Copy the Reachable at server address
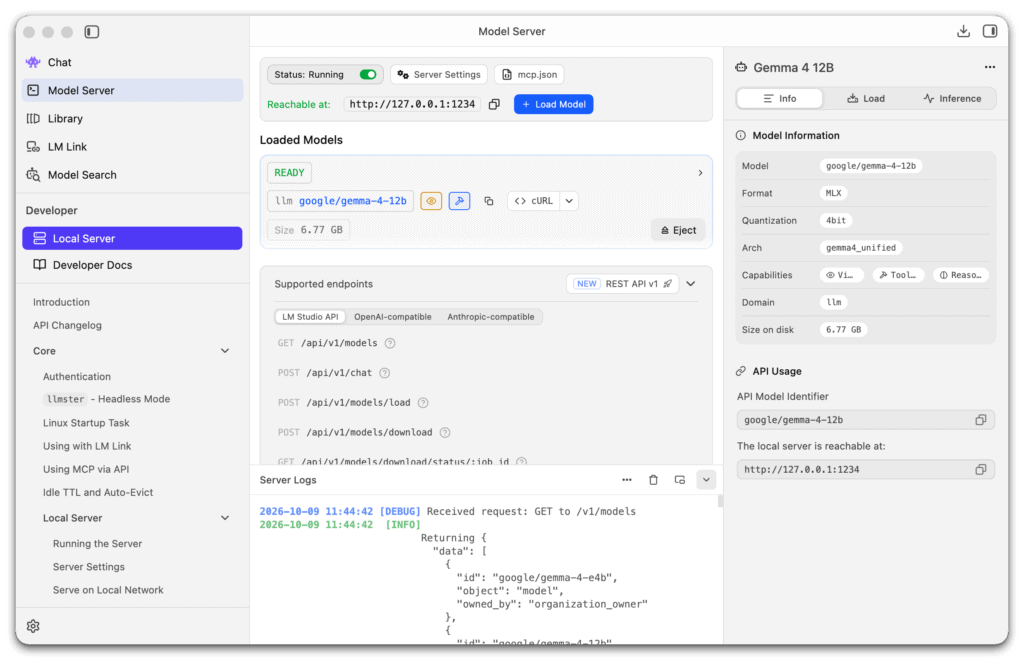Image resolution: width=1024 pixels, height=665 pixels. pyautogui.click(x=494, y=105)
